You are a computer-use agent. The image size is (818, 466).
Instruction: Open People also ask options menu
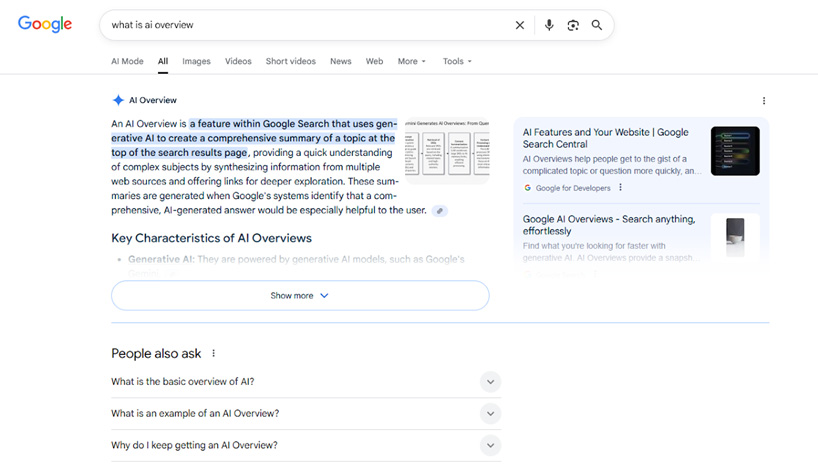[x=213, y=354]
